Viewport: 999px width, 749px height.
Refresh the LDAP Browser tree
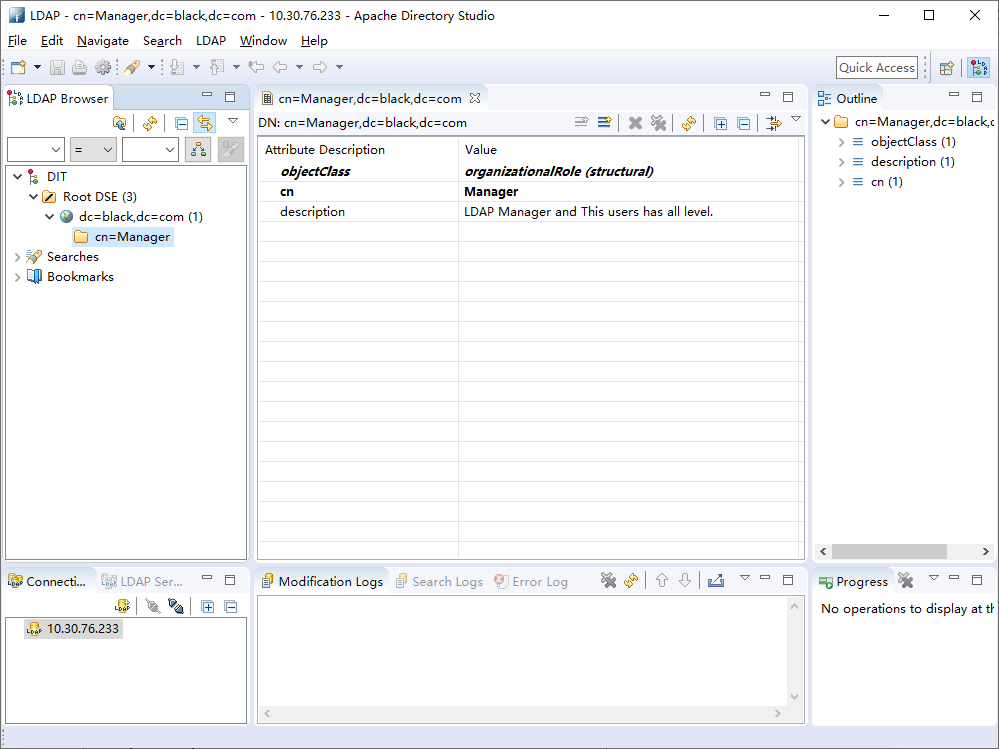pos(150,123)
